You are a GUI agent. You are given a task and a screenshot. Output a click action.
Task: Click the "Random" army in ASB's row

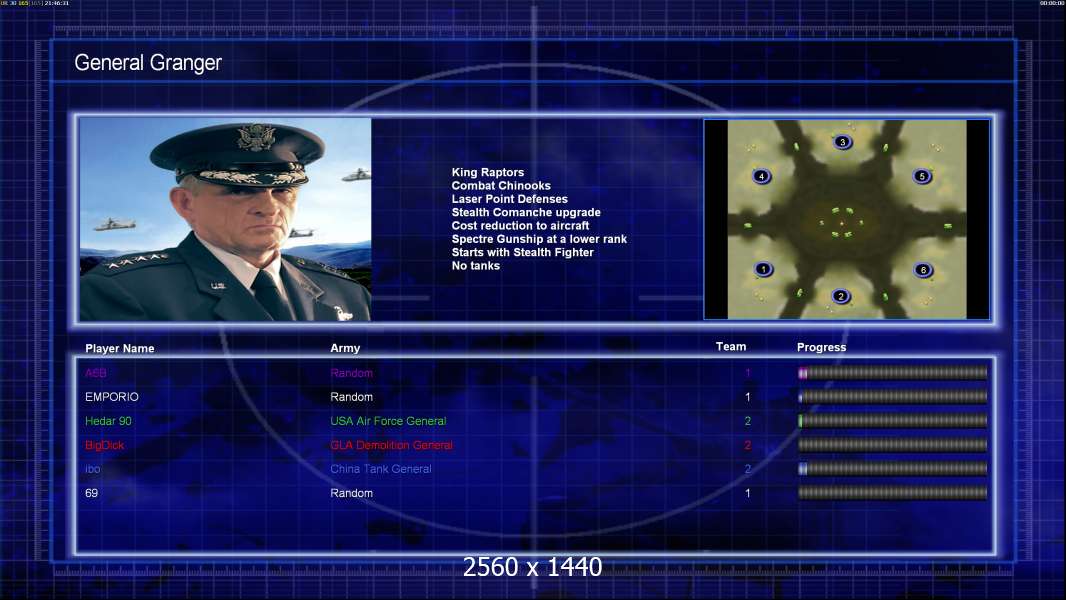click(351, 373)
